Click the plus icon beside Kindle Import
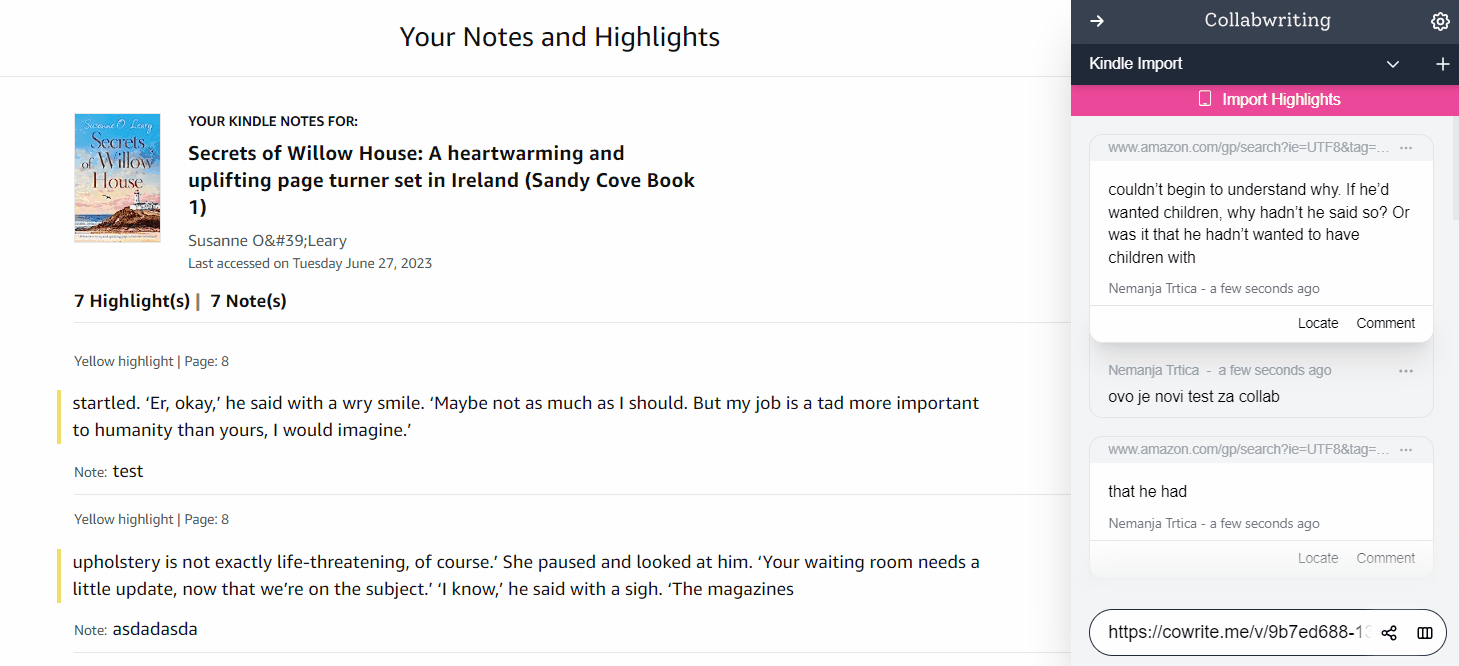Screen dimensions: 1459x666 click(x=1442, y=64)
